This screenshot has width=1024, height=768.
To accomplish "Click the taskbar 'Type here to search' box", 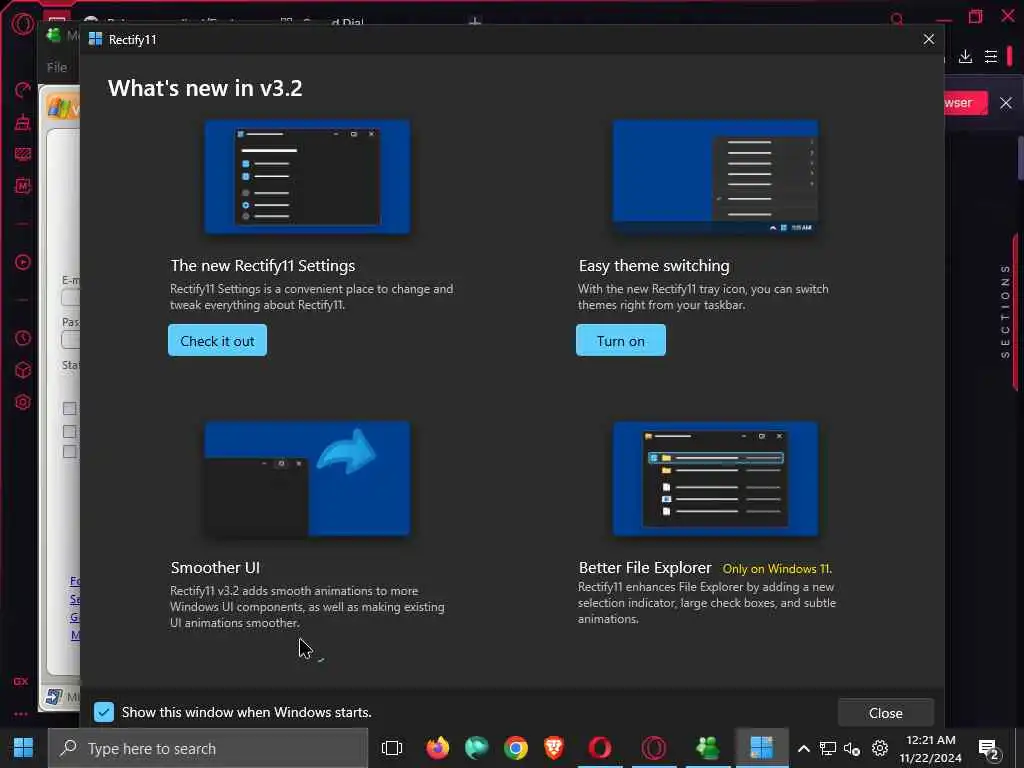I will tap(208, 748).
